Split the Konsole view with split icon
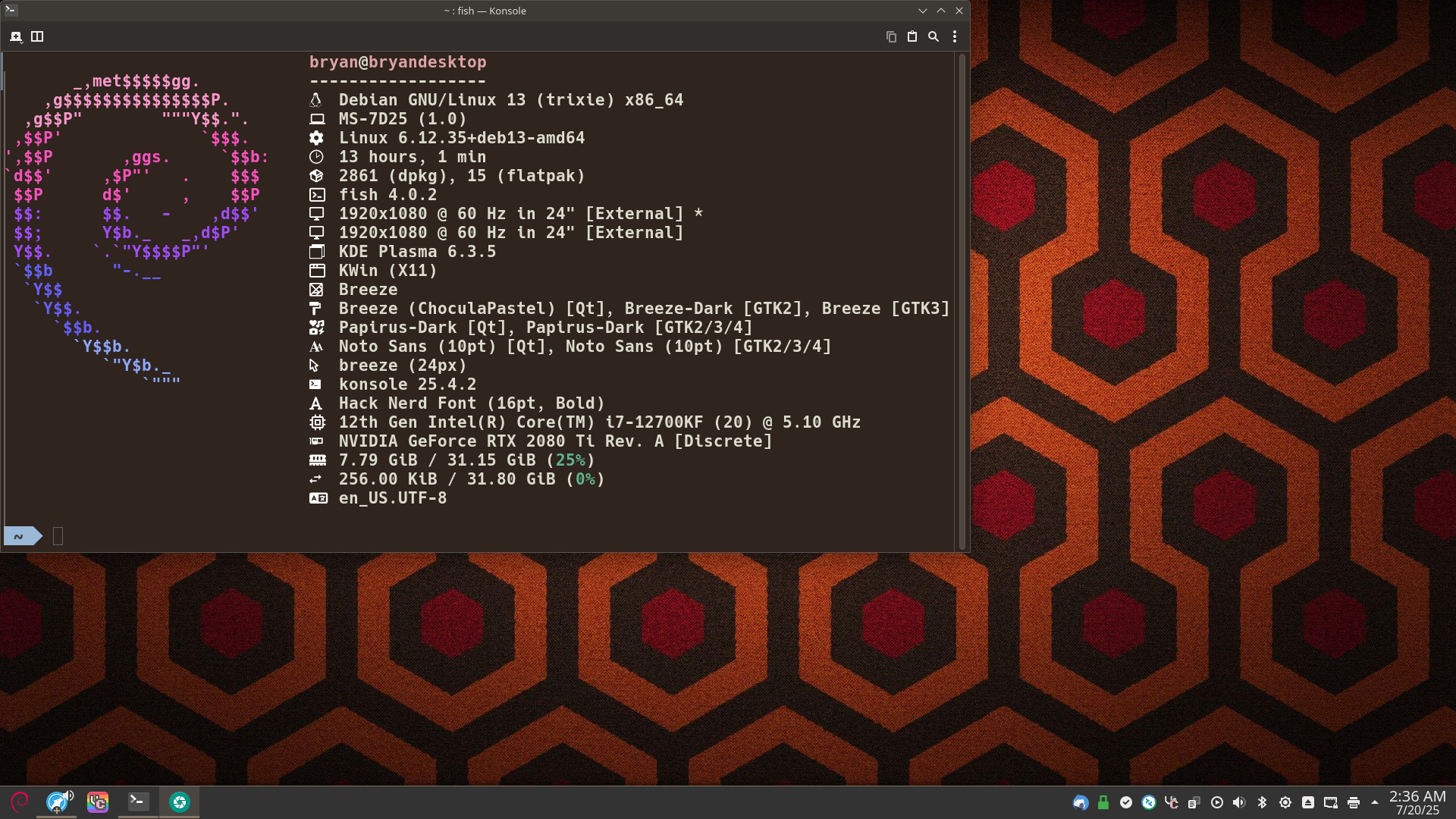 click(37, 36)
